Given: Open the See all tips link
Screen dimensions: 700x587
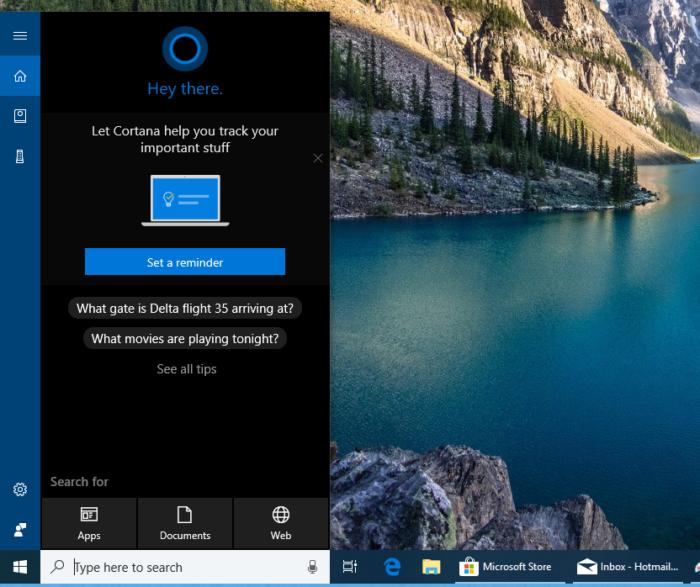Looking at the screenshot, I should click(187, 369).
